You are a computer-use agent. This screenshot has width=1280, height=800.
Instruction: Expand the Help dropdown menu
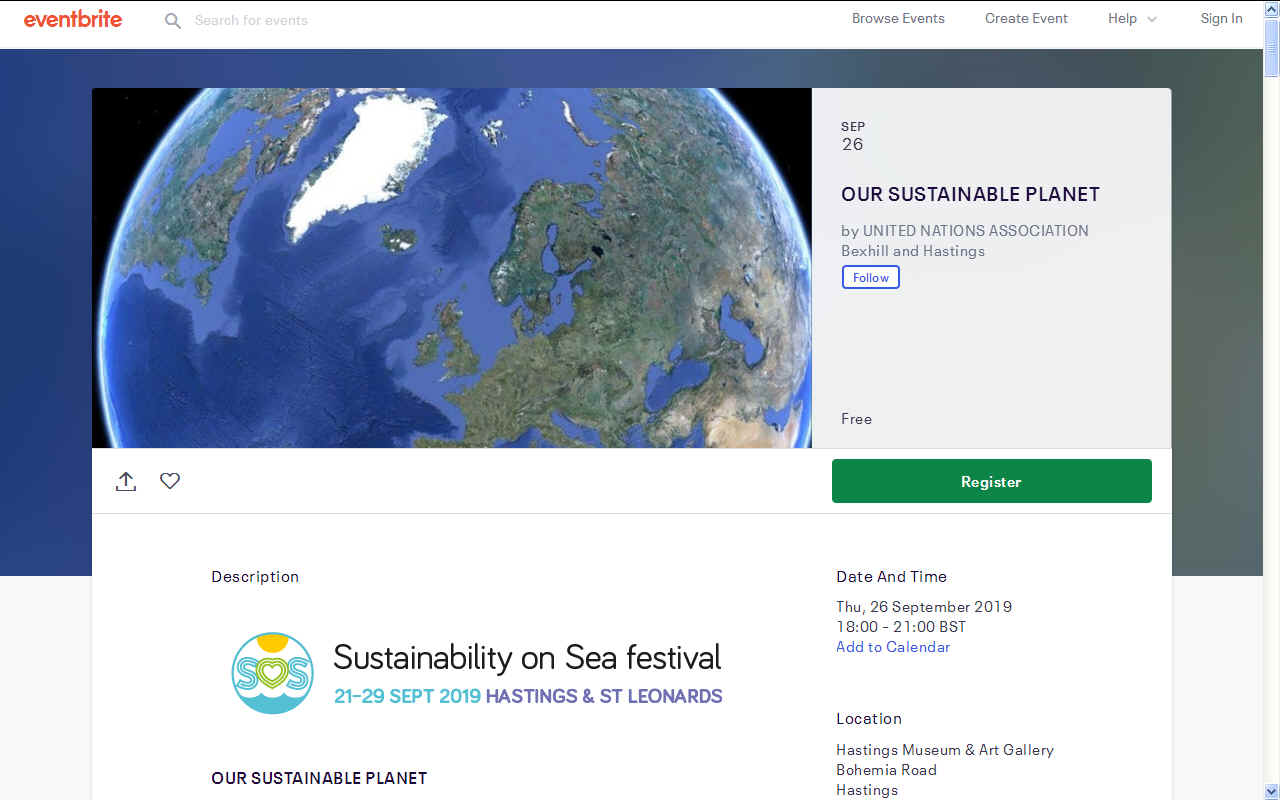(1132, 18)
